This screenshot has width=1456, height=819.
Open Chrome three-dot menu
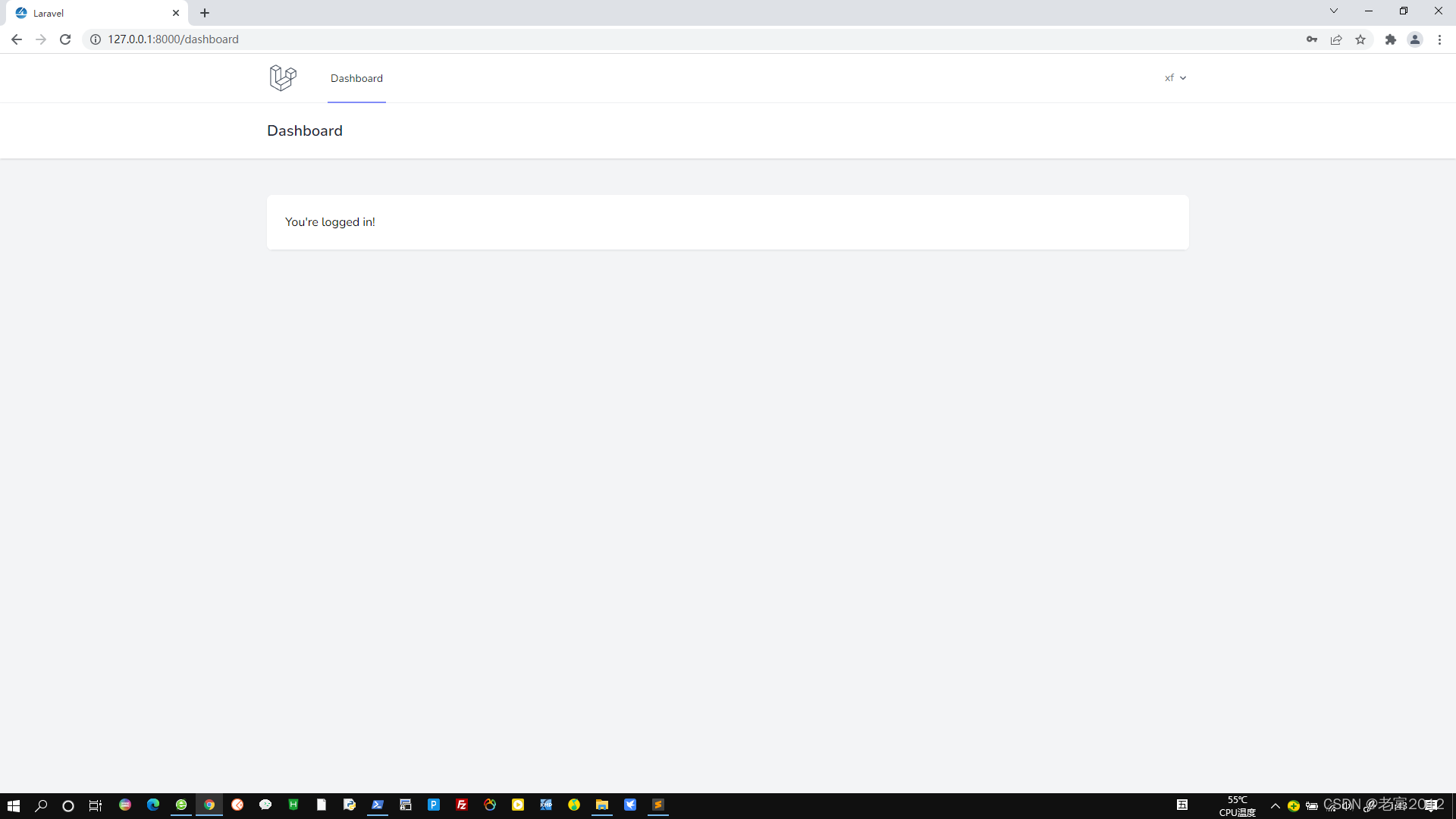point(1439,39)
